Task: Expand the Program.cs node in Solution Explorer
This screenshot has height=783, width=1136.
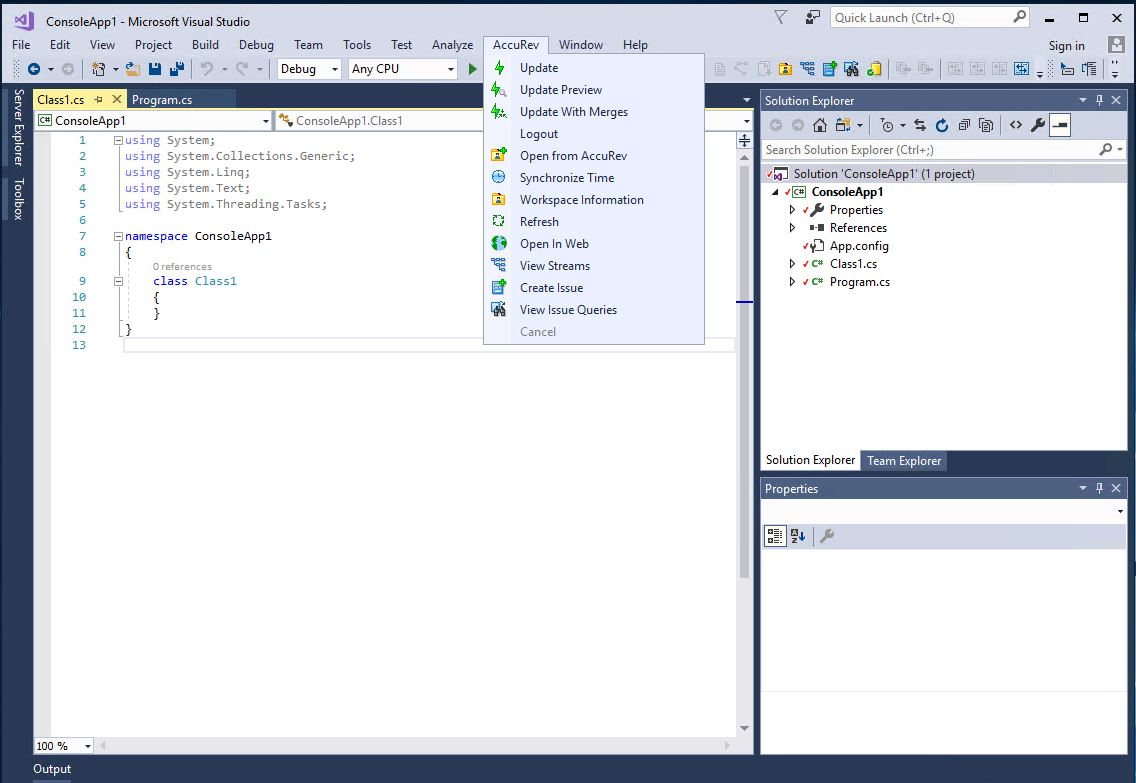Action: coord(792,282)
